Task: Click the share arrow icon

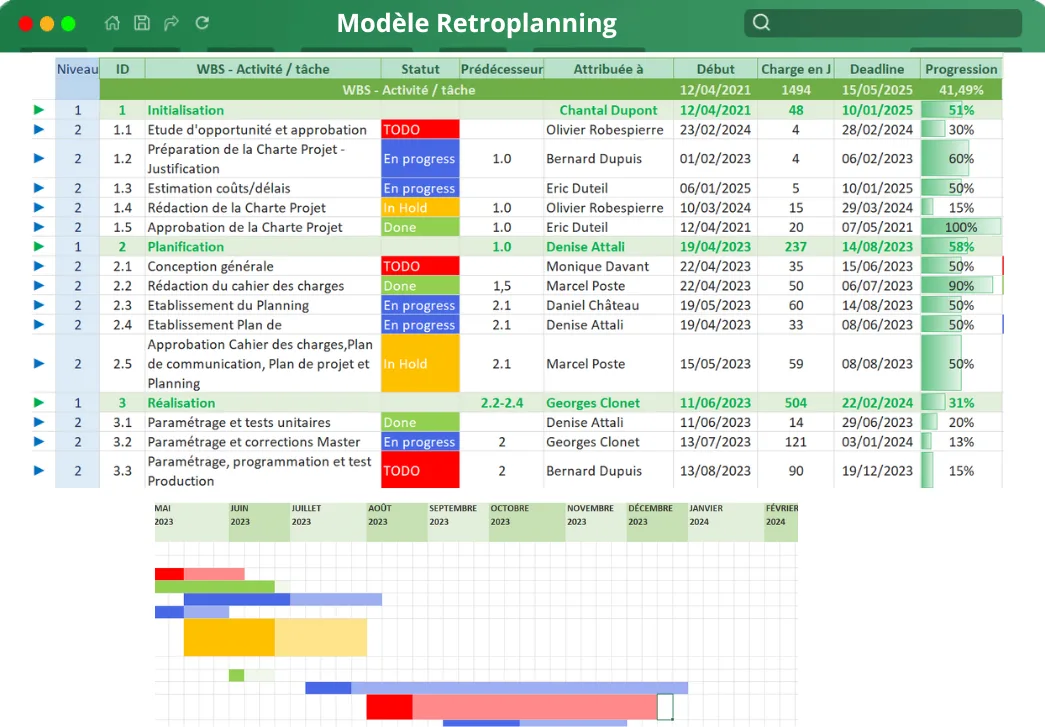Action: tap(171, 23)
